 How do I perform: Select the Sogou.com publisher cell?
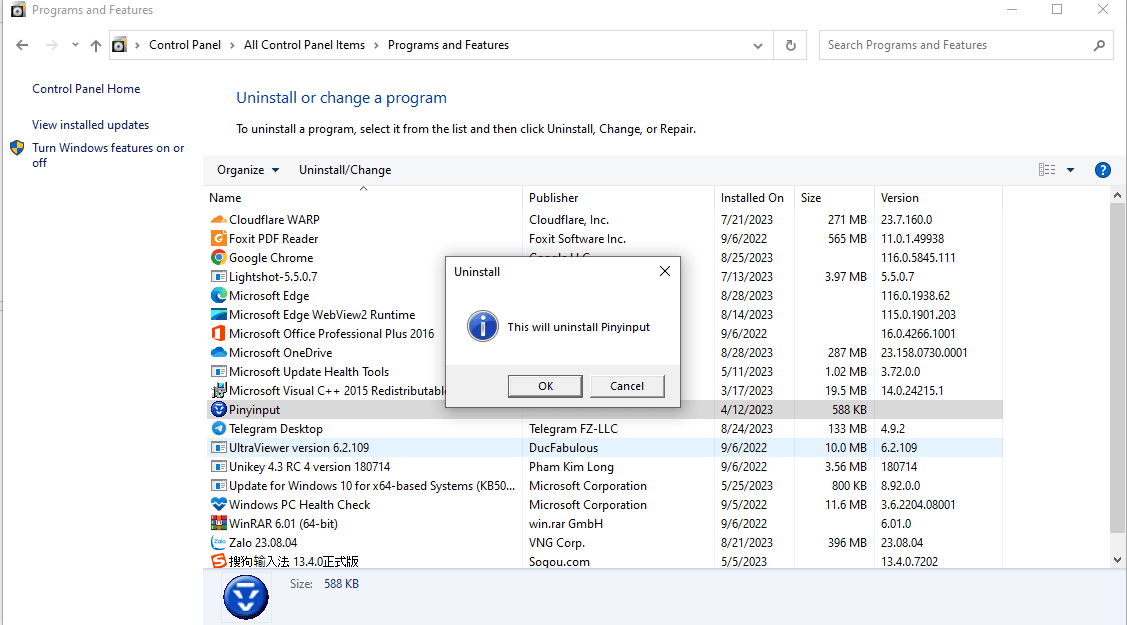coord(559,562)
